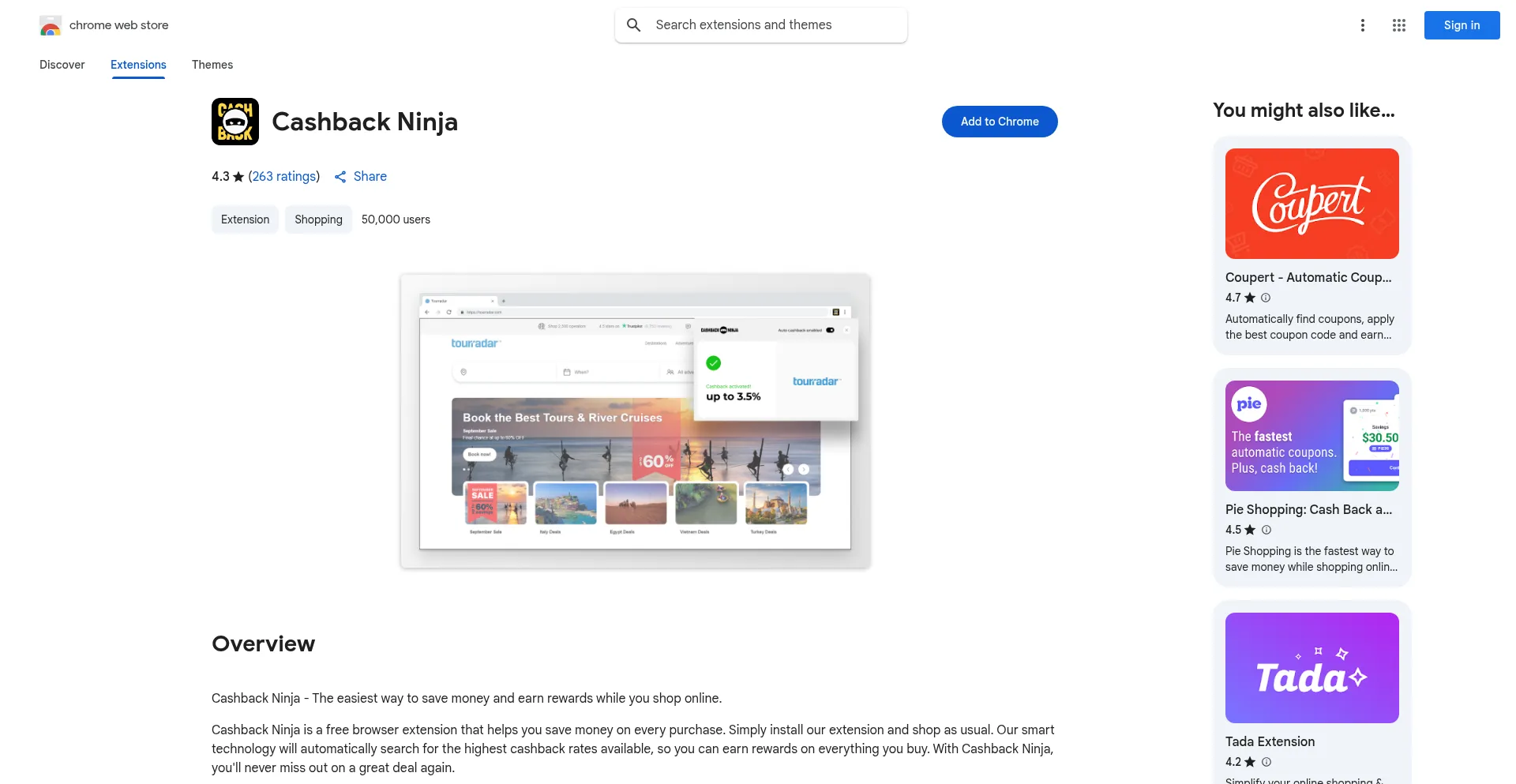The height and width of the screenshot is (784, 1516).
Task: Click the search magnifier icon
Action: point(633,25)
